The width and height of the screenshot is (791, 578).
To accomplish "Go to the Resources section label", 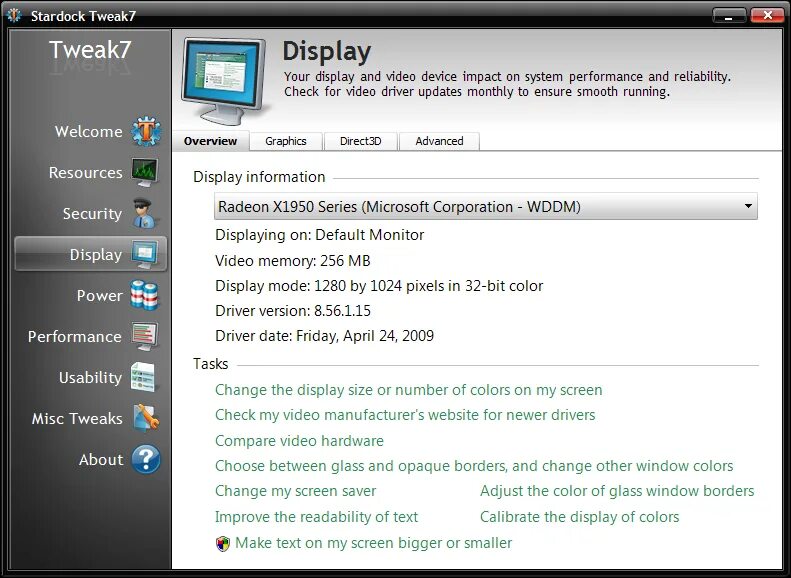I will pos(86,172).
